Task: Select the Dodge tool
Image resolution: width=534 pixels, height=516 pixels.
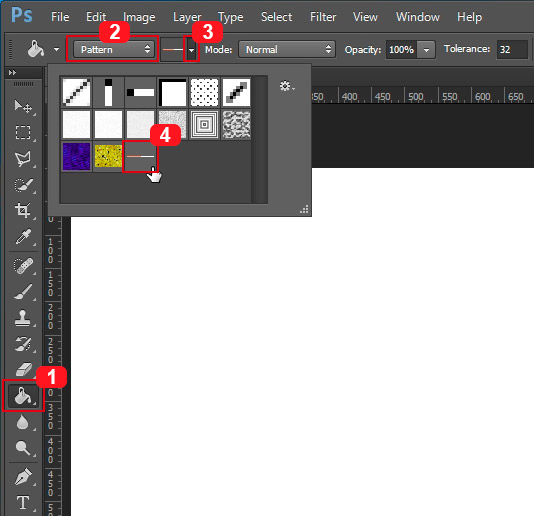Action: [x=23, y=448]
